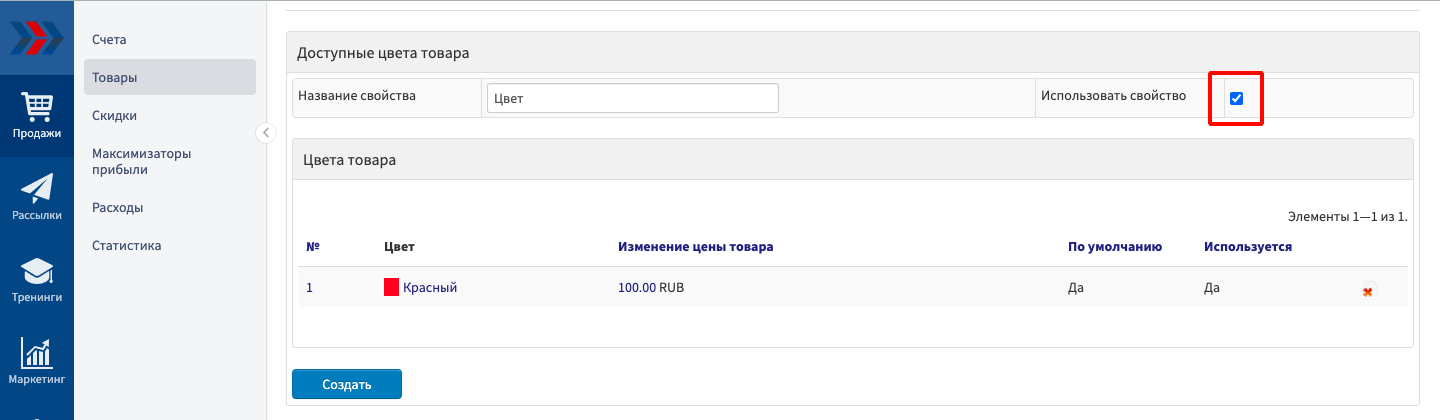
Task: Open the Маркетинг chart section
Action: (37, 362)
